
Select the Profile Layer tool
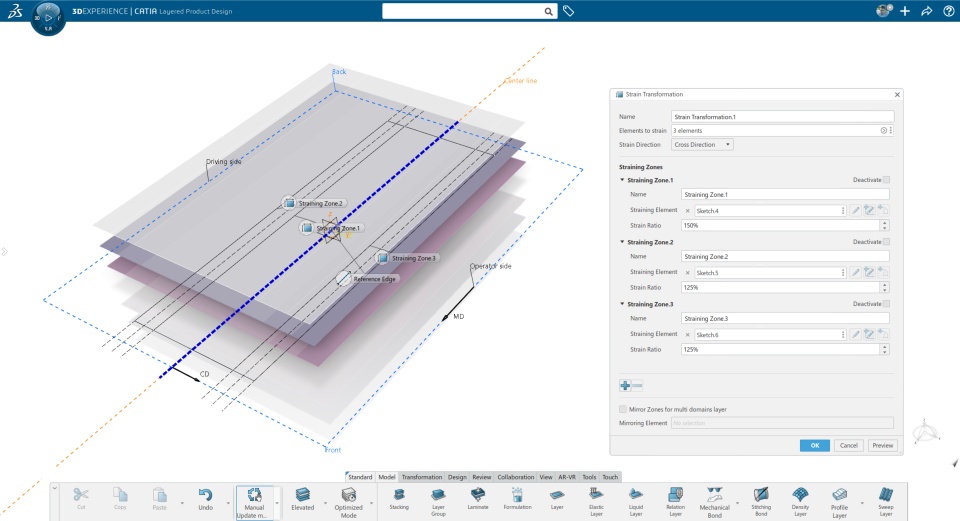839,503
